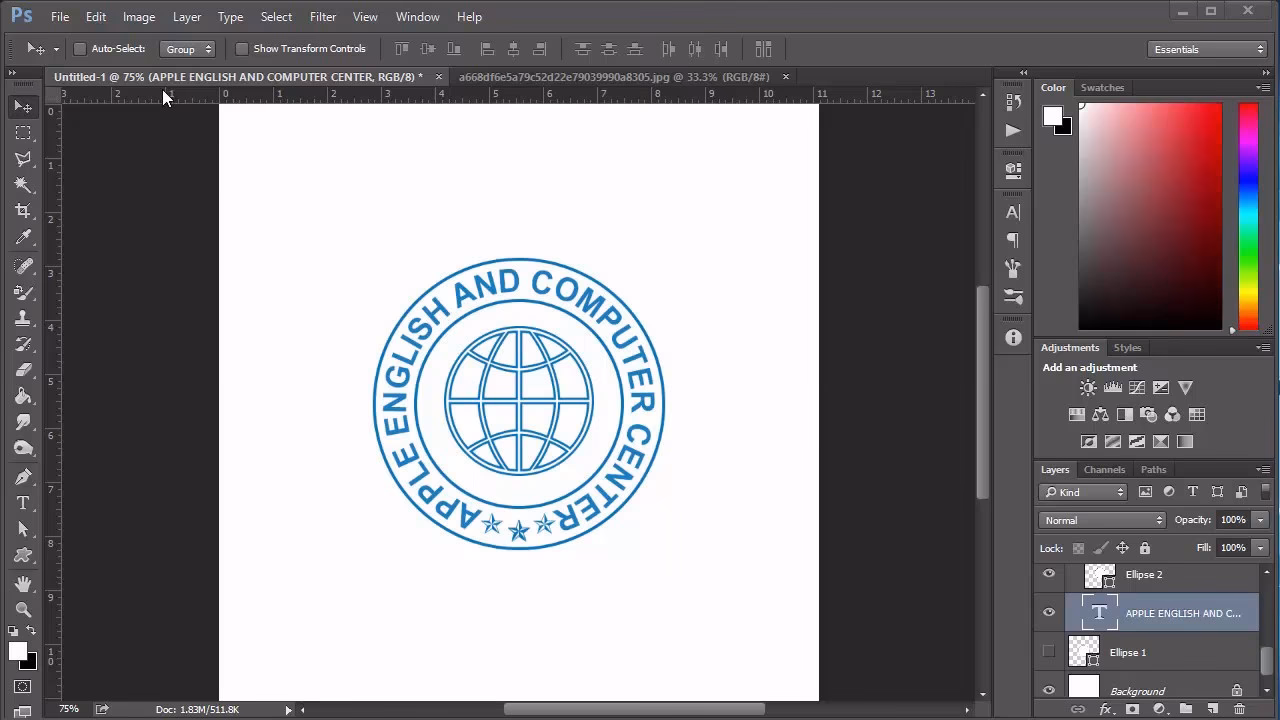Select the Zoom tool in the toolbar

(23, 607)
